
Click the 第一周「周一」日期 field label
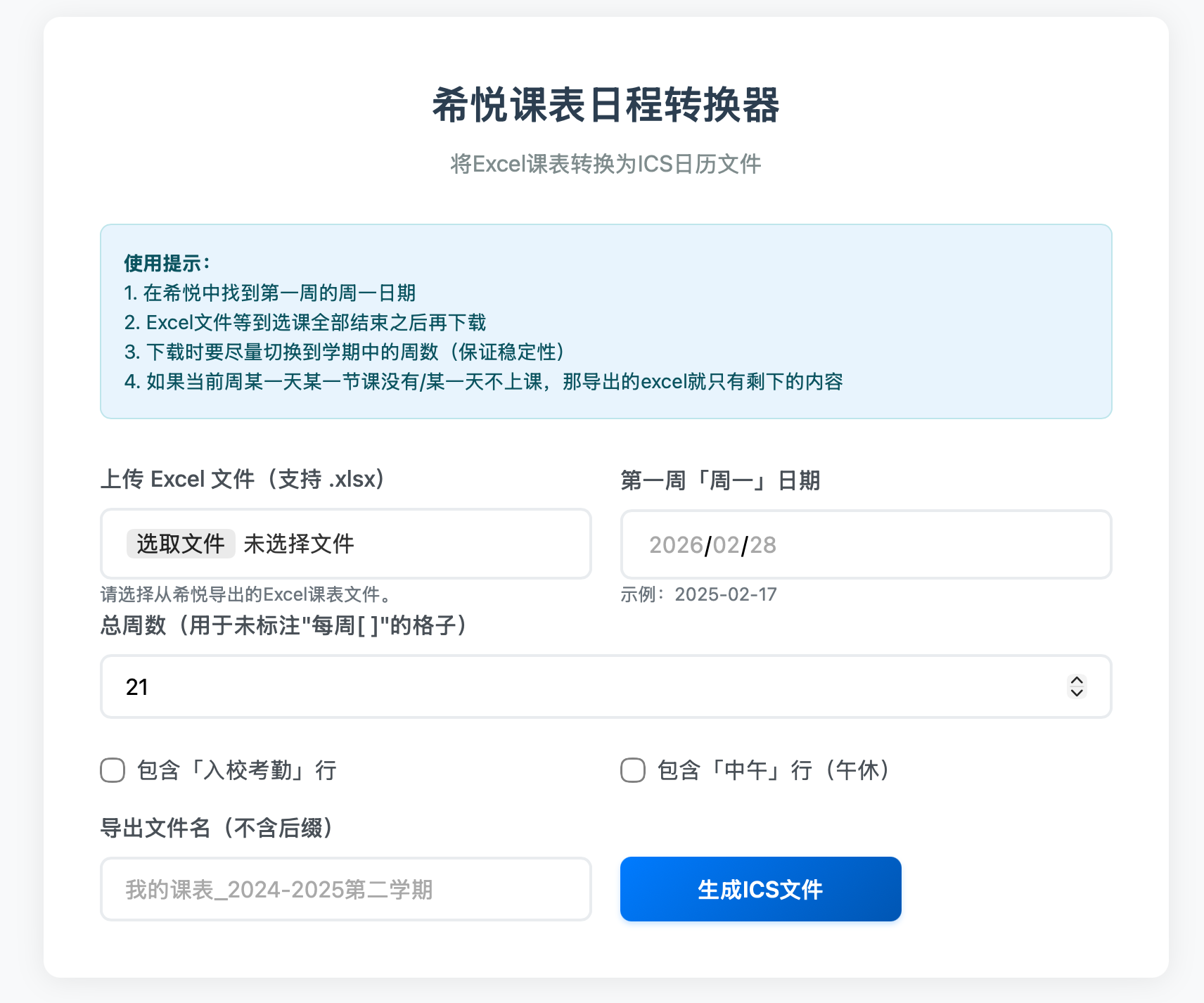click(720, 480)
